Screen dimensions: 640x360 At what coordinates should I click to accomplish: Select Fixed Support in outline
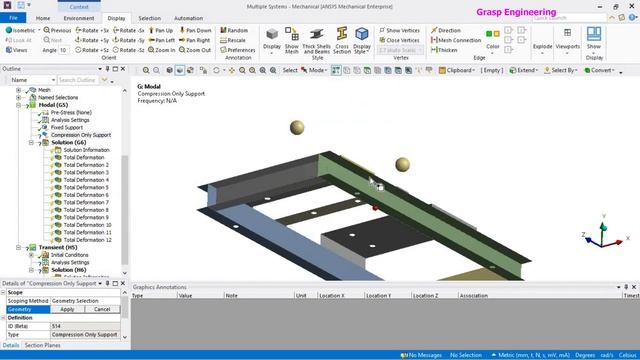coord(67,127)
